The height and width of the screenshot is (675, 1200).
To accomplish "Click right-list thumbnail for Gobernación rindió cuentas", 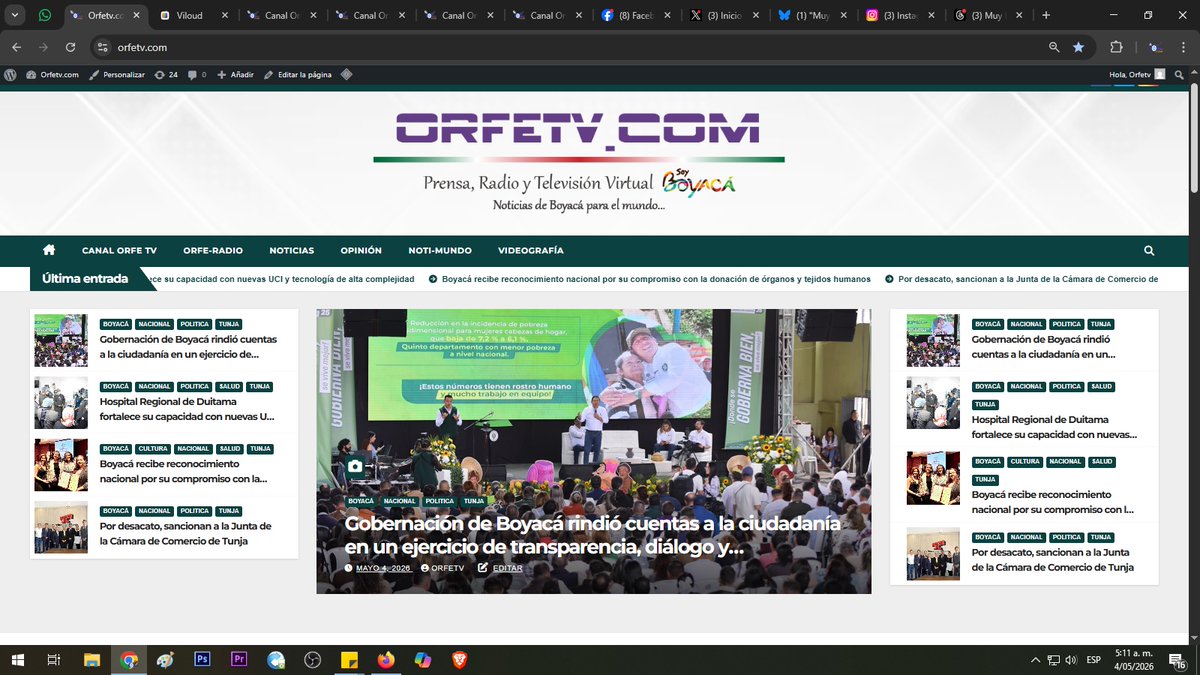I will (x=933, y=341).
